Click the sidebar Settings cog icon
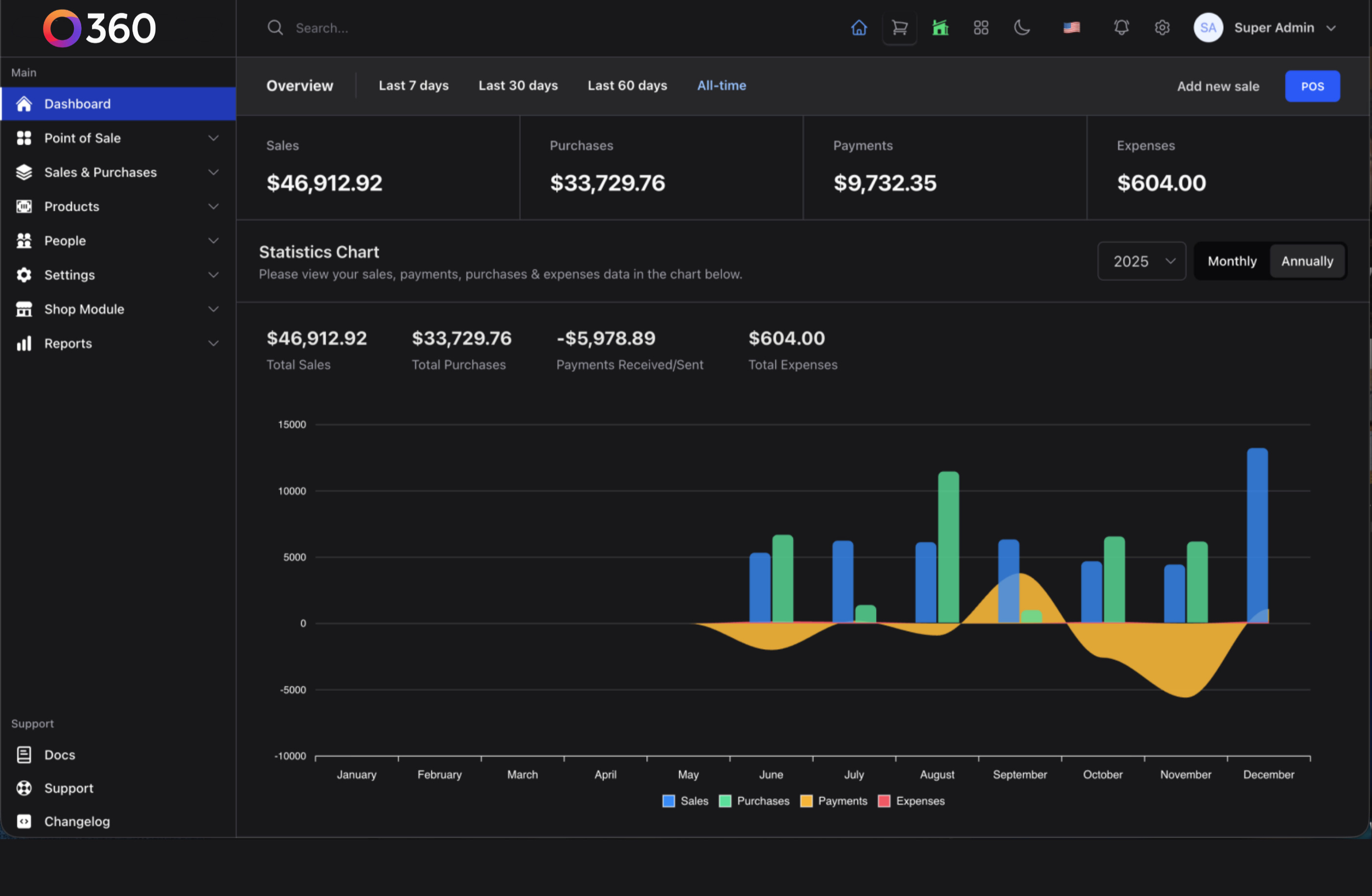 pos(23,275)
